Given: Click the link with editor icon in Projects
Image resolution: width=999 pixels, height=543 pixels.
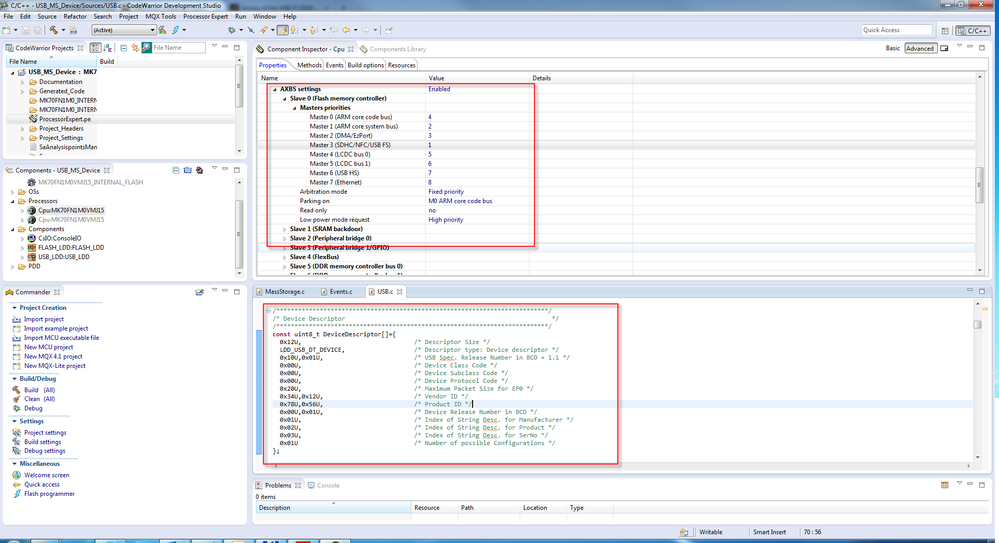Looking at the screenshot, I should click(x=135, y=48).
